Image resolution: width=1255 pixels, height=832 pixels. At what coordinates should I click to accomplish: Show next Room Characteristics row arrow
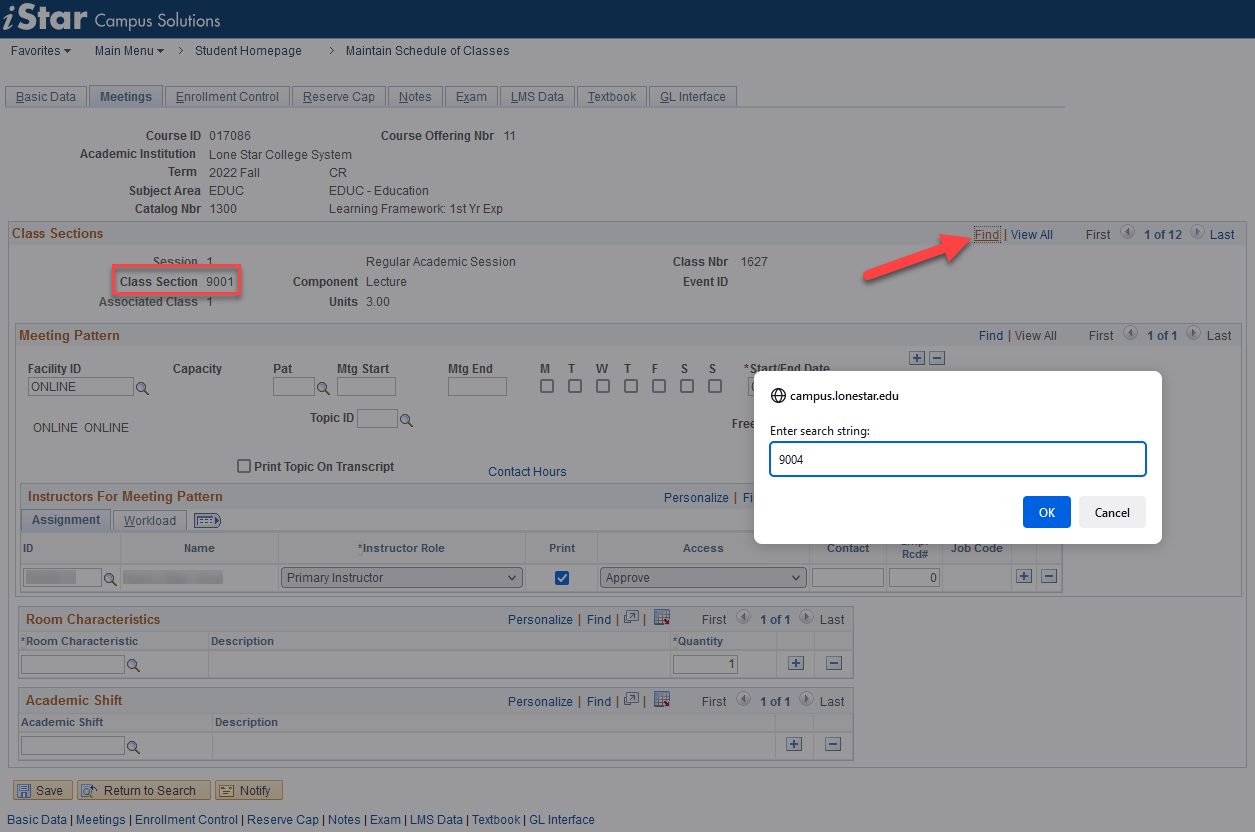tap(806, 618)
